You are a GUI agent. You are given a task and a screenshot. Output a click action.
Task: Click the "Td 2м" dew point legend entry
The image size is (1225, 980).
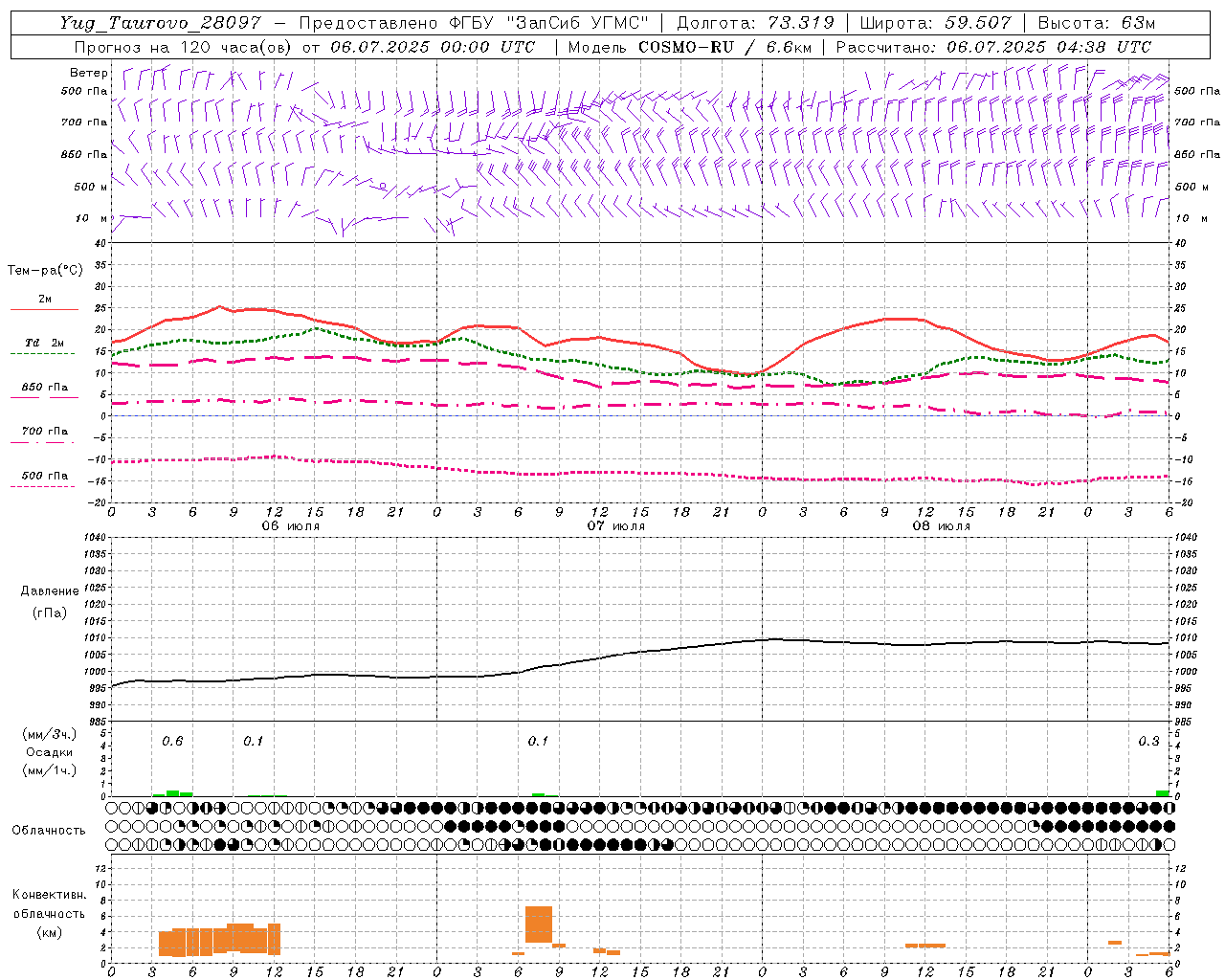click(x=44, y=343)
